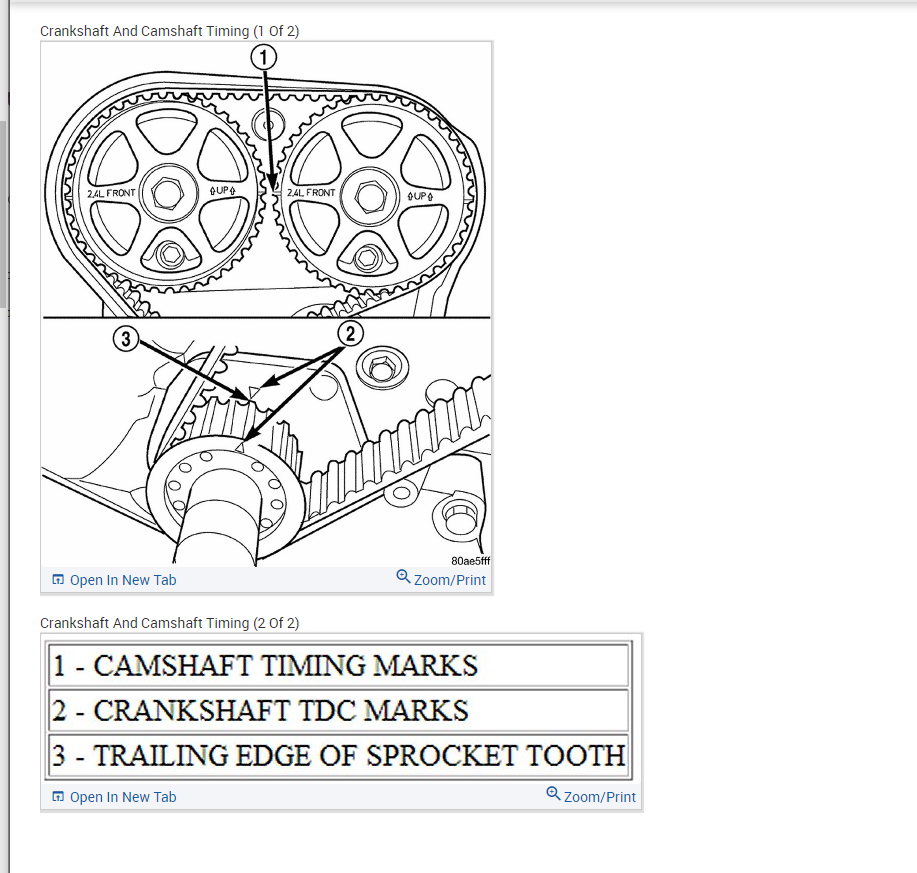This screenshot has height=873, width=917.
Task: Click the timing diagram's 'Open In New Tab' icon
Action: click(58, 579)
